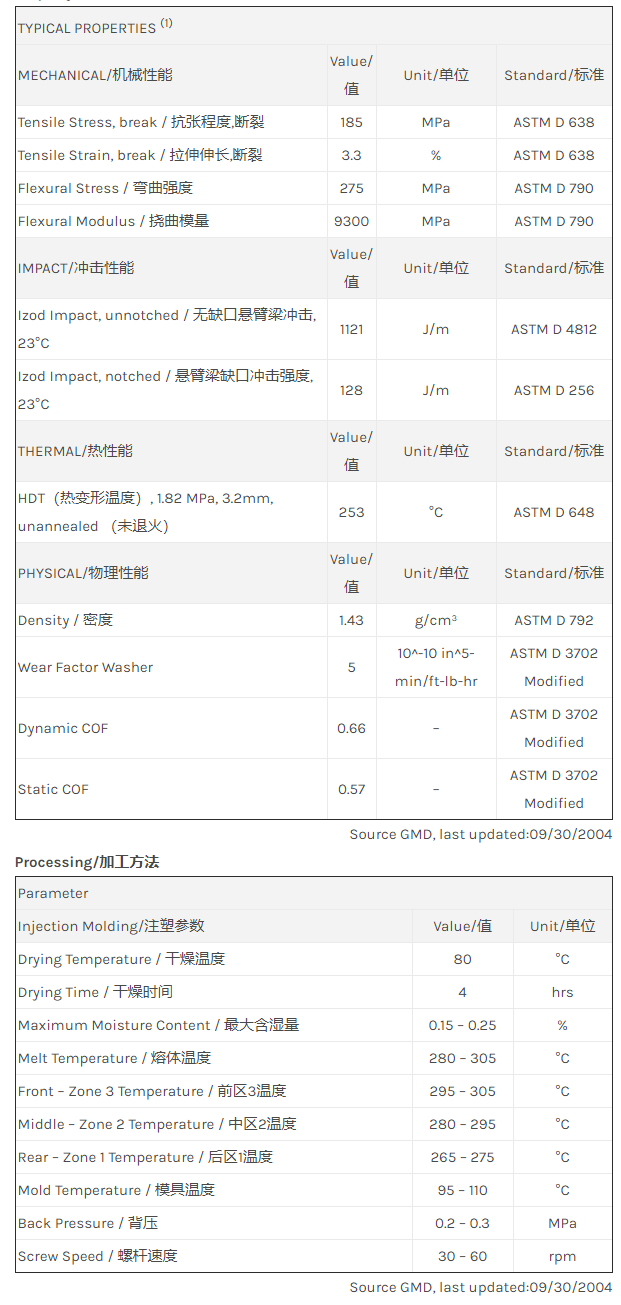
Task: Click the THERMAL/热性能 section heading
Action: coord(75,451)
